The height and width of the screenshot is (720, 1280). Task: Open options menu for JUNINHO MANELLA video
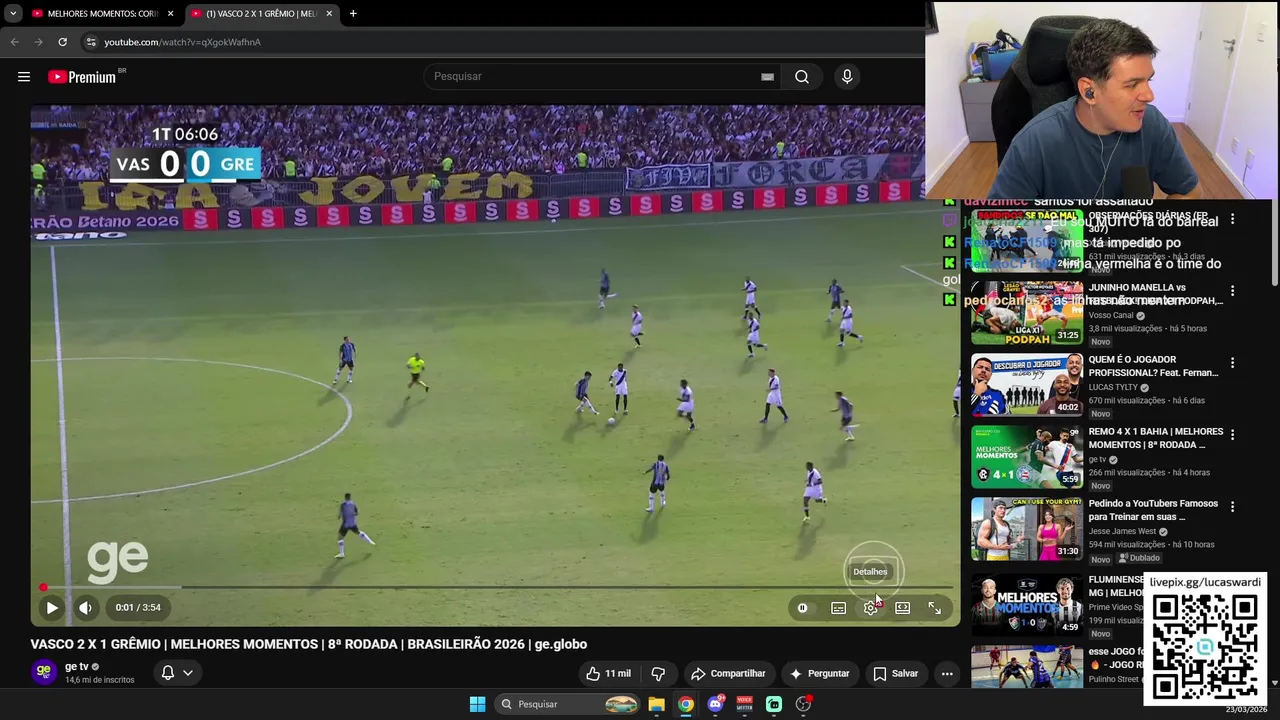[x=1232, y=291]
